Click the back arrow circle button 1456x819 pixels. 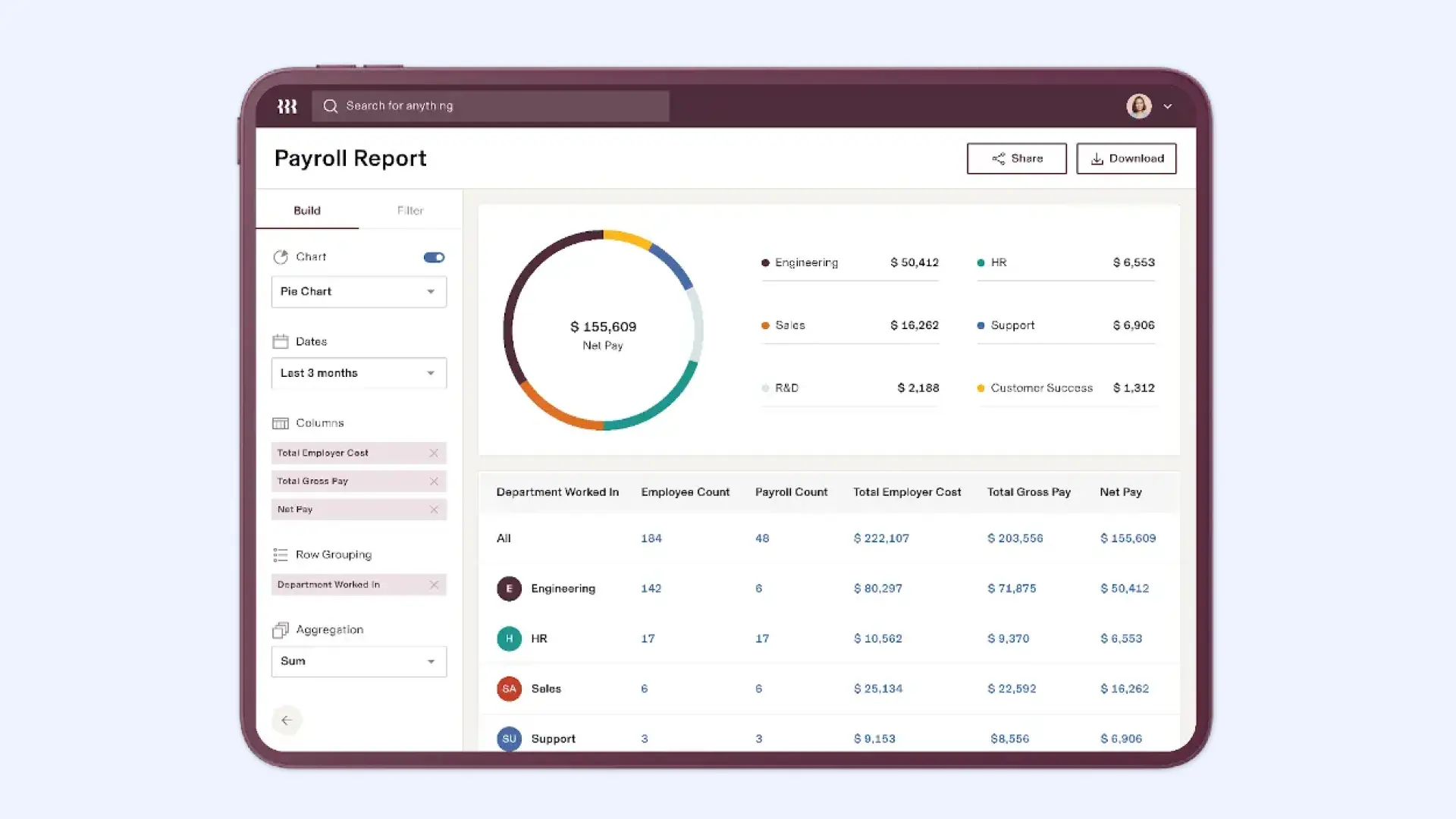click(287, 720)
